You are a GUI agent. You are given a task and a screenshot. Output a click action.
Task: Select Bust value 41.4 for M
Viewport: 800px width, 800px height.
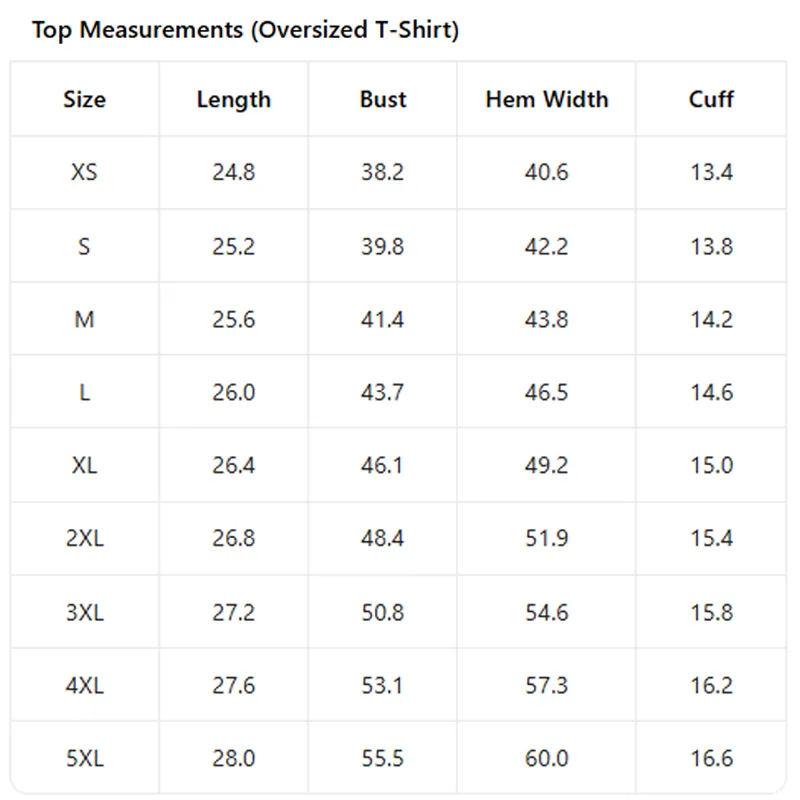pos(383,320)
